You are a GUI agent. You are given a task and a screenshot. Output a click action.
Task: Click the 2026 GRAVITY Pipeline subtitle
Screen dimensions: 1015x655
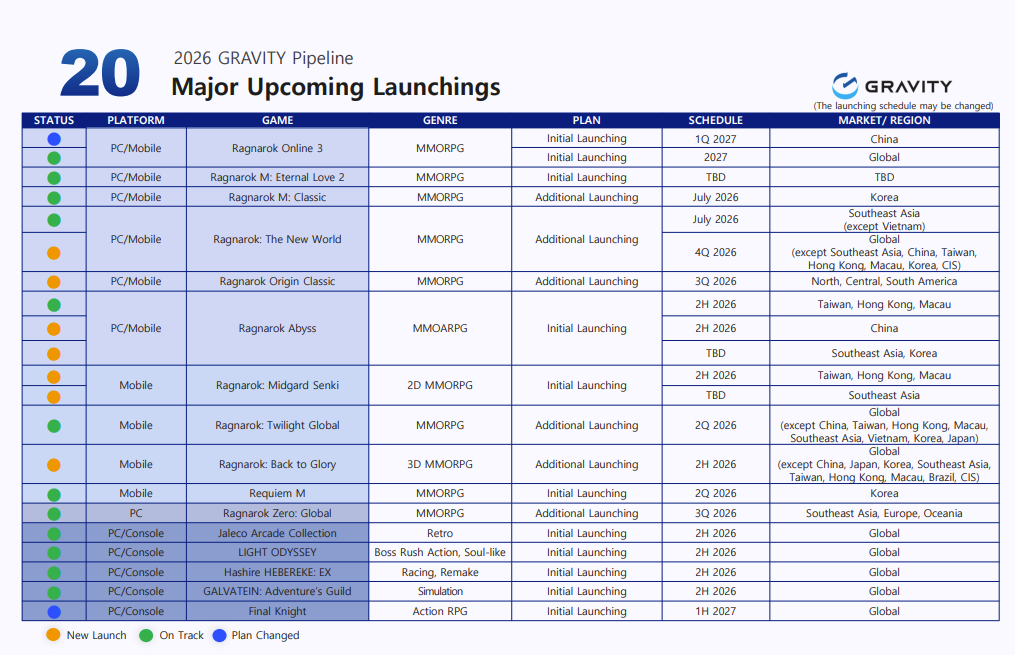[263, 58]
